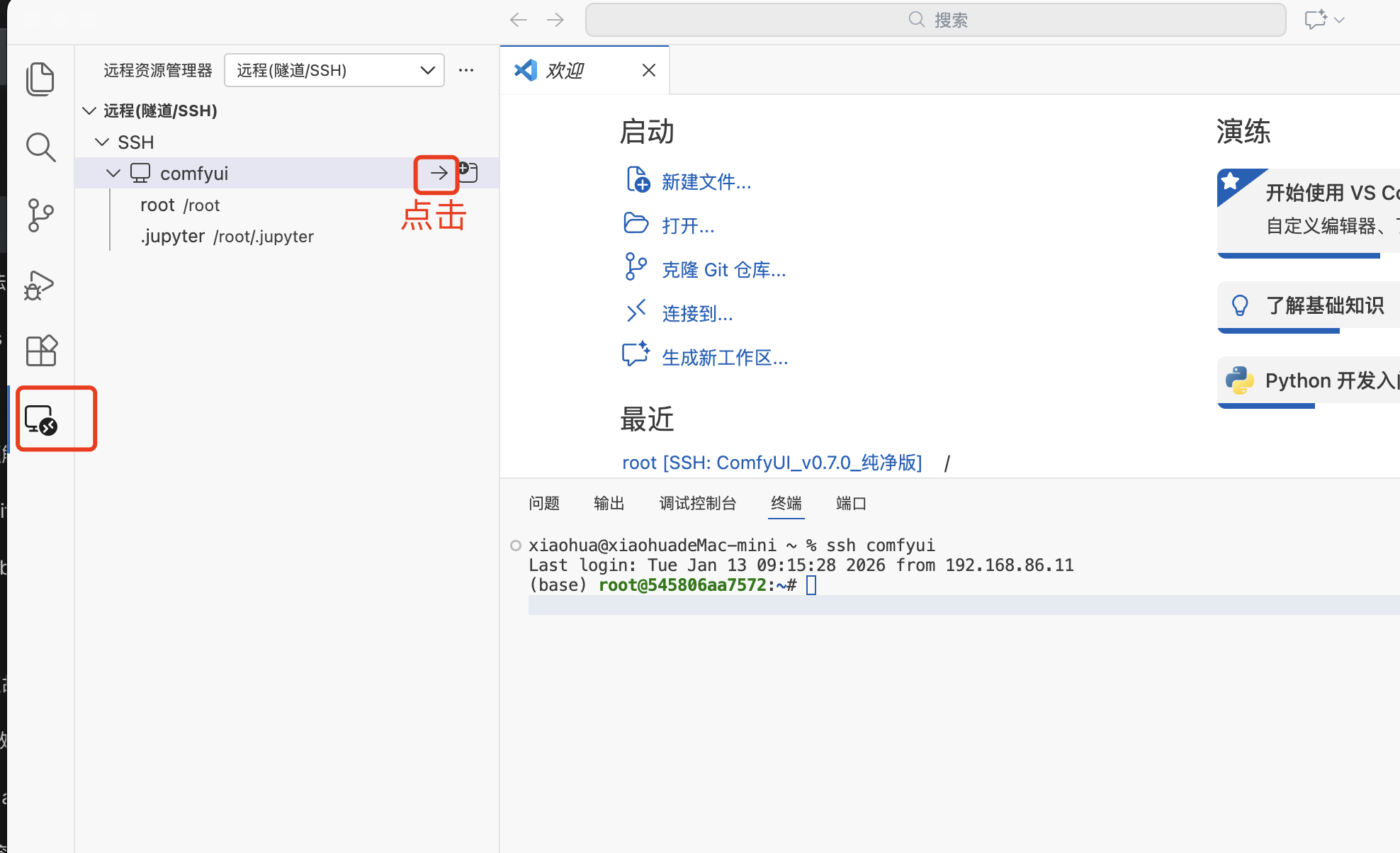Viewport: 1400px width, 853px height.
Task: Open the remote type dropdown showing 远程(隧道/SSH)
Action: [x=334, y=70]
